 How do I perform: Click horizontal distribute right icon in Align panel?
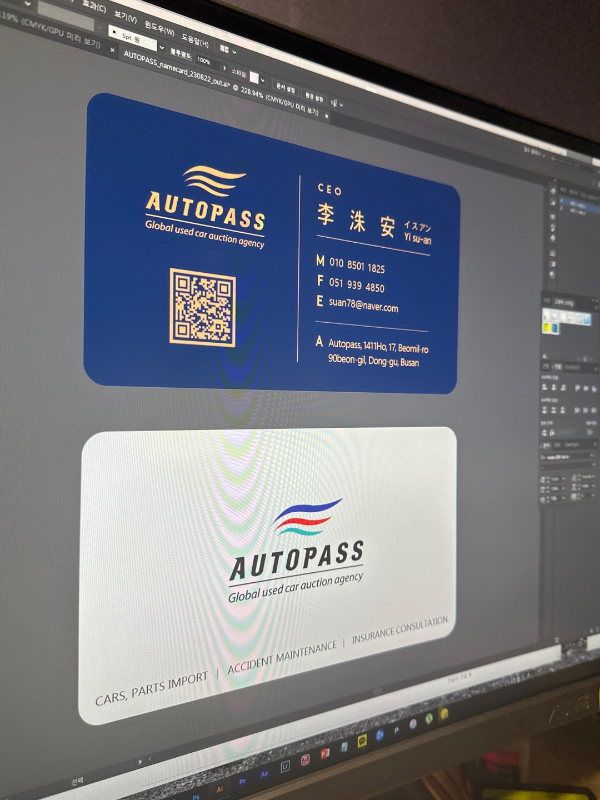[x=594, y=410]
